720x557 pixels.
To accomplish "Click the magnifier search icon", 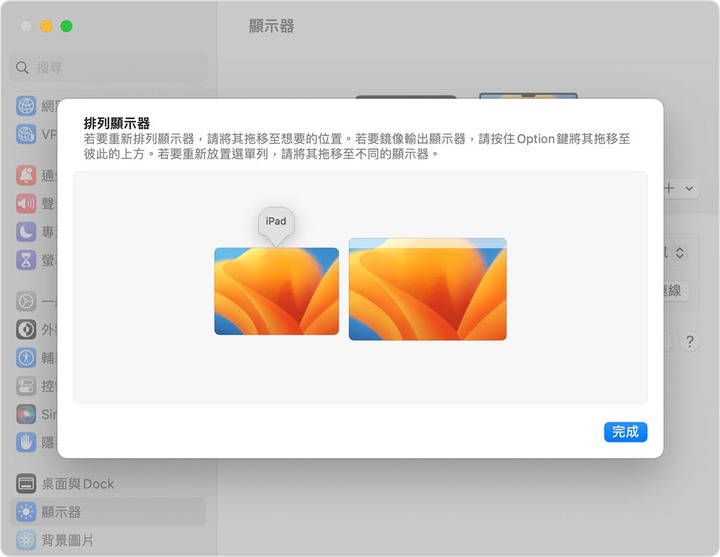I will point(22,68).
